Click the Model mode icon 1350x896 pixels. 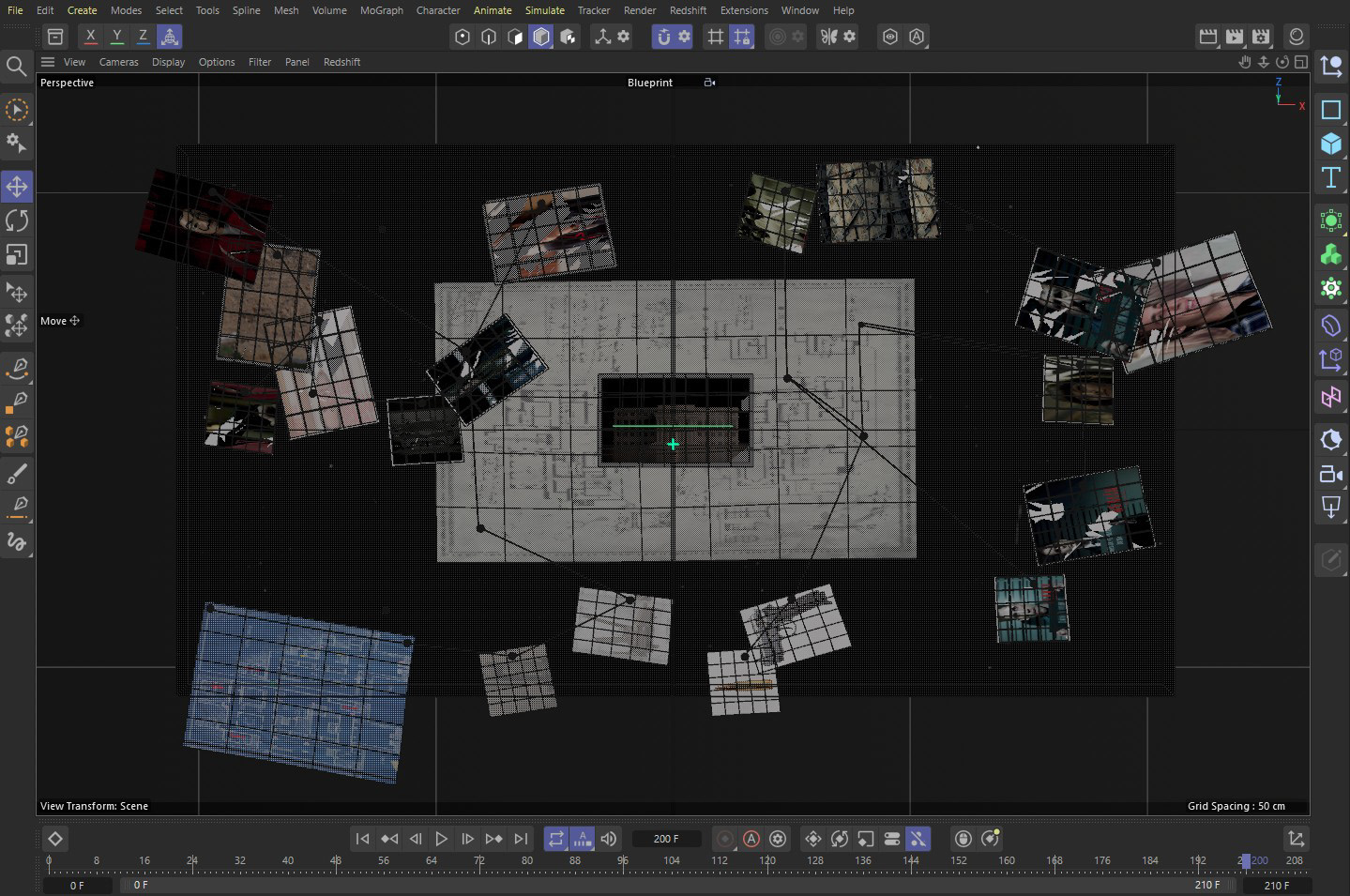[541, 37]
